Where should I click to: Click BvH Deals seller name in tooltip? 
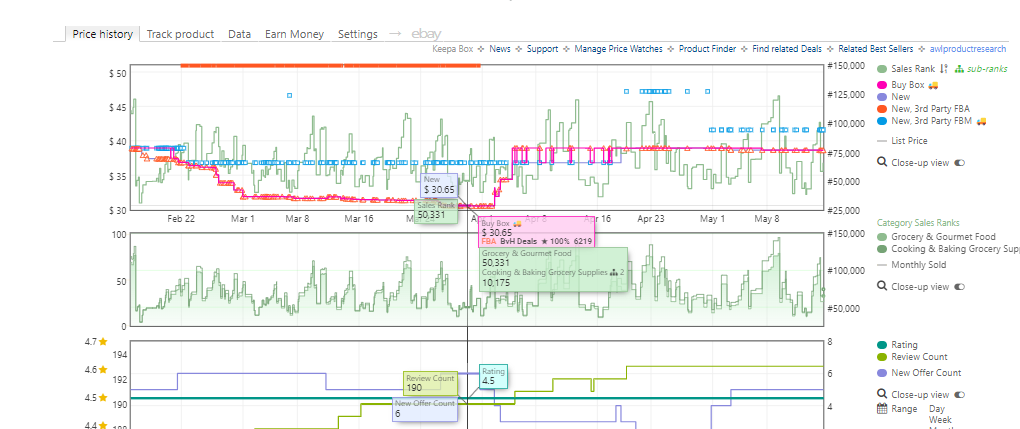pyautogui.click(x=518, y=242)
